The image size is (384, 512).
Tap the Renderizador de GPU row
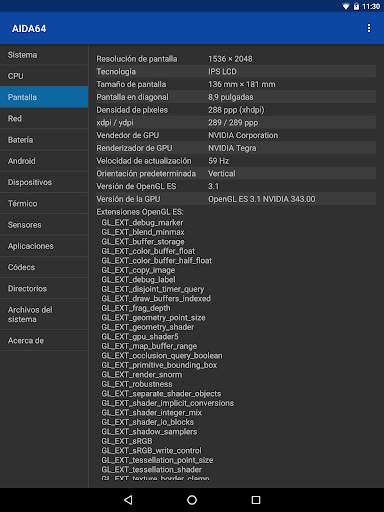[236, 148]
